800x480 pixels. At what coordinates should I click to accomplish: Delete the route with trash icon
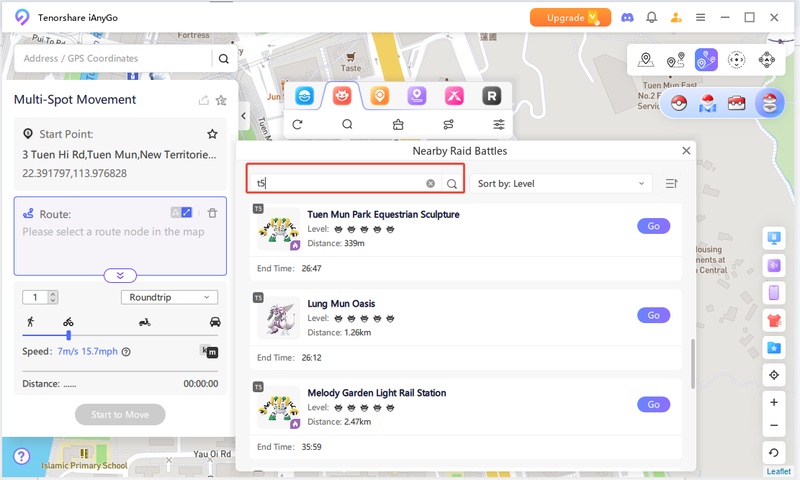[x=212, y=213]
